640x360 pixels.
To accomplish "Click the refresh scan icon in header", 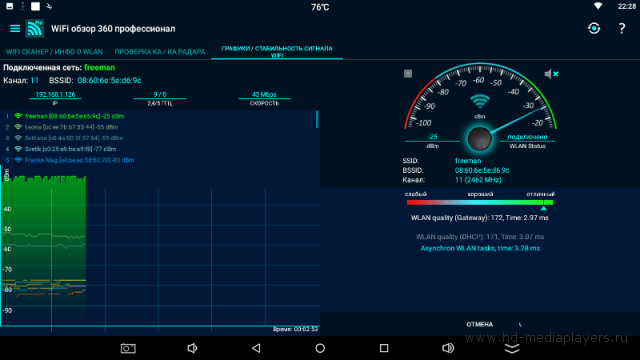I will [594, 29].
